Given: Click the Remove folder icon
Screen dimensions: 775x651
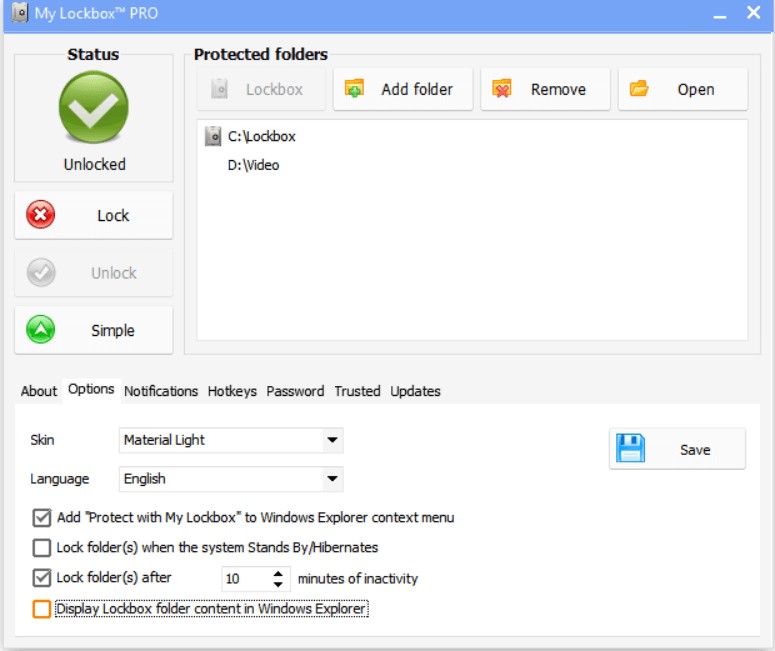Looking at the screenshot, I should coord(502,89).
